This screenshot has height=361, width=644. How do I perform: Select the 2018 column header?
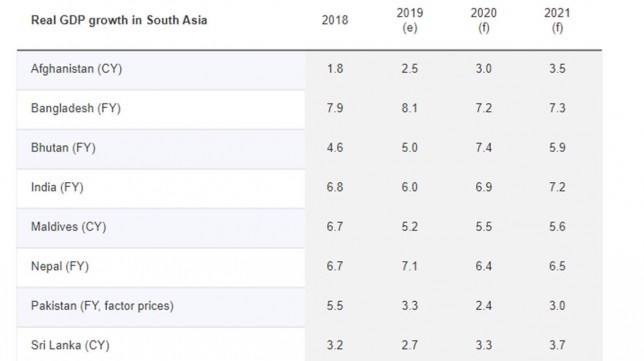335,20
